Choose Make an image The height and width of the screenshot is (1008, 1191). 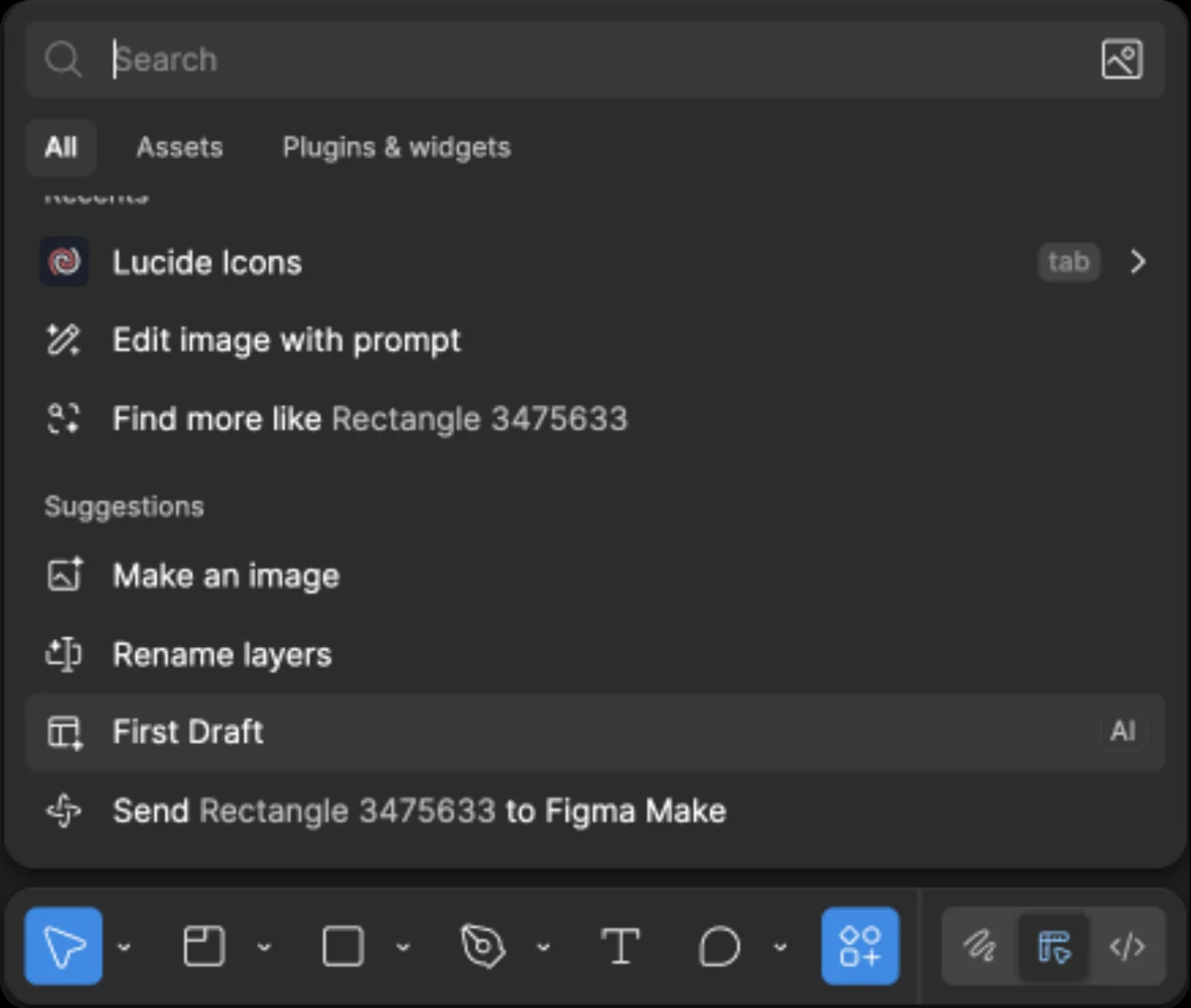tap(595, 575)
